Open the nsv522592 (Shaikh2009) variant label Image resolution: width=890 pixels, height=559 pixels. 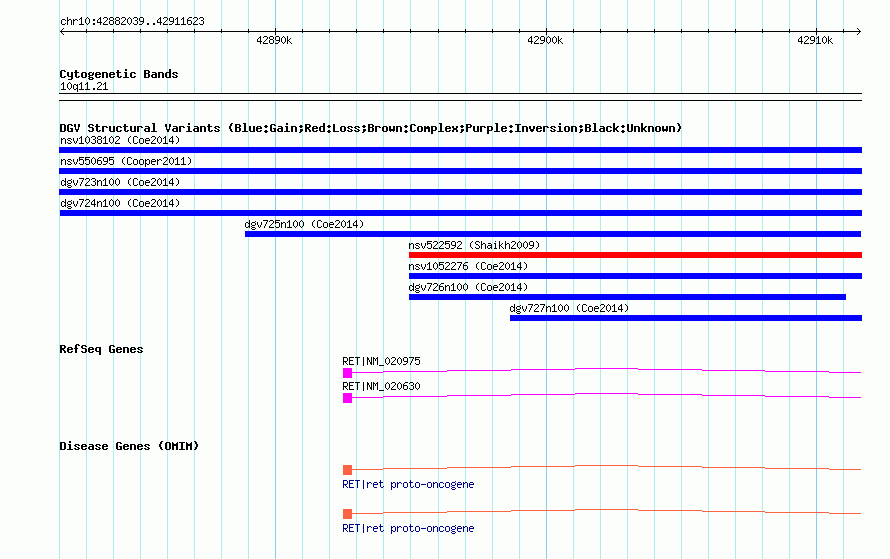pyautogui.click(x=474, y=245)
